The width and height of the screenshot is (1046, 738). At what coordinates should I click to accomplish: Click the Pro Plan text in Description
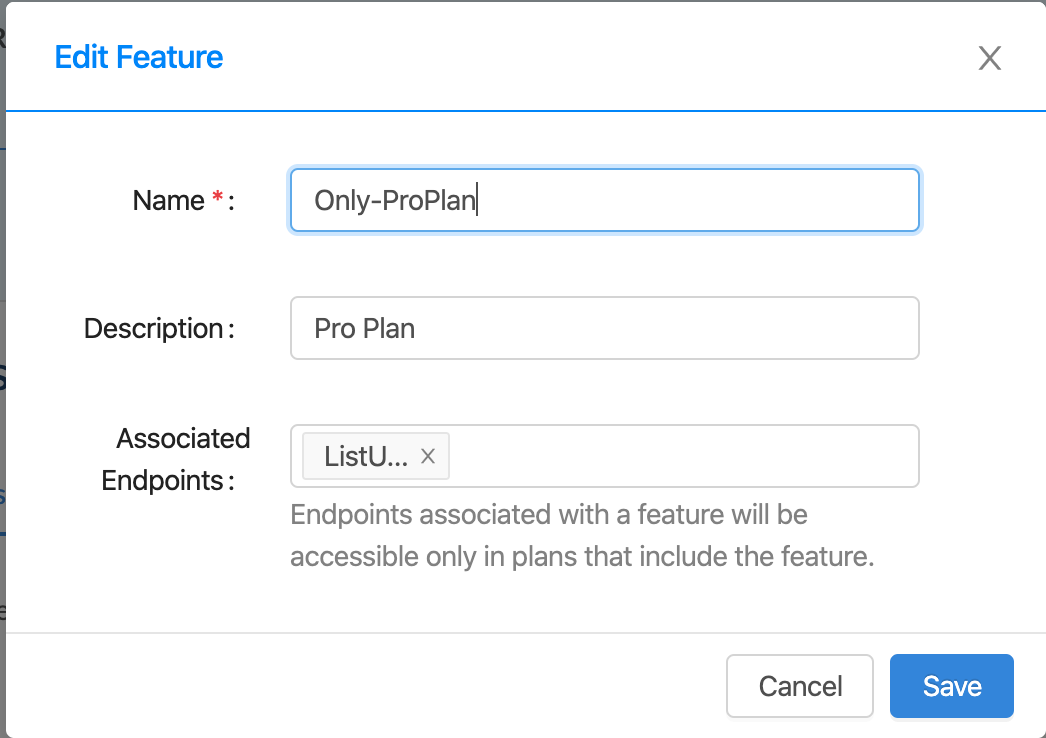pos(364,329)
